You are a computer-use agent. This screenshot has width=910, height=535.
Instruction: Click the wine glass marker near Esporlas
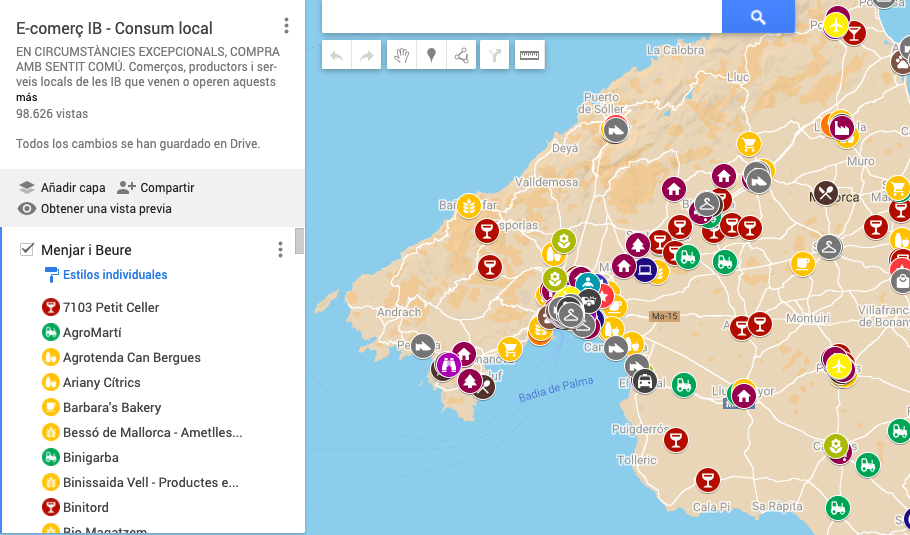(x=487, y=231)
